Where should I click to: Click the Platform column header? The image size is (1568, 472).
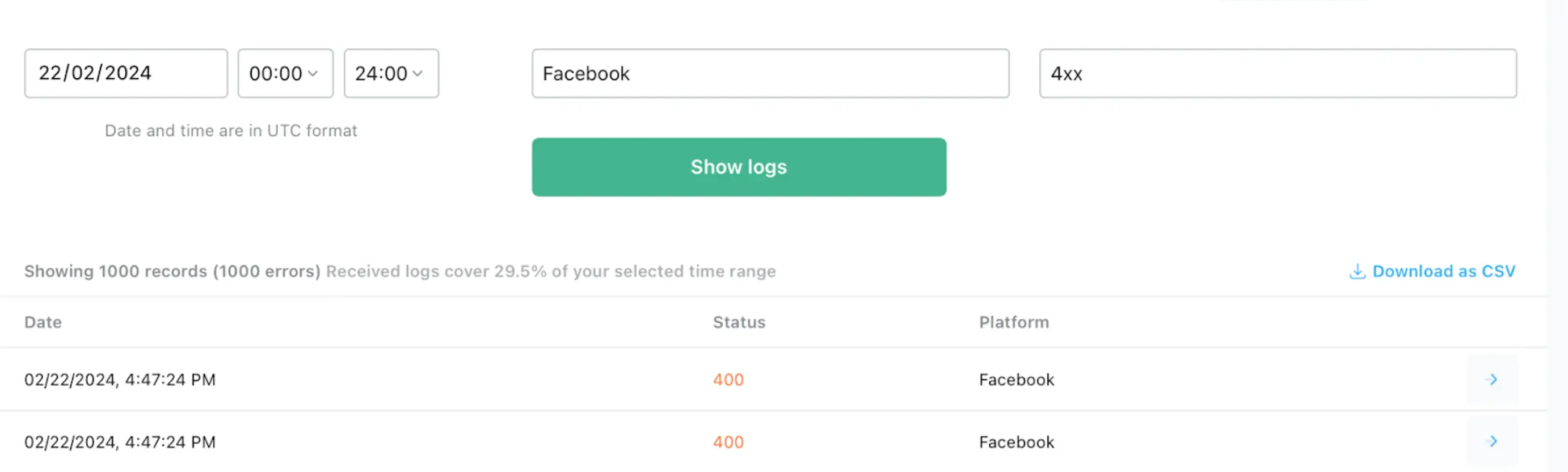tap(1014, 322)
